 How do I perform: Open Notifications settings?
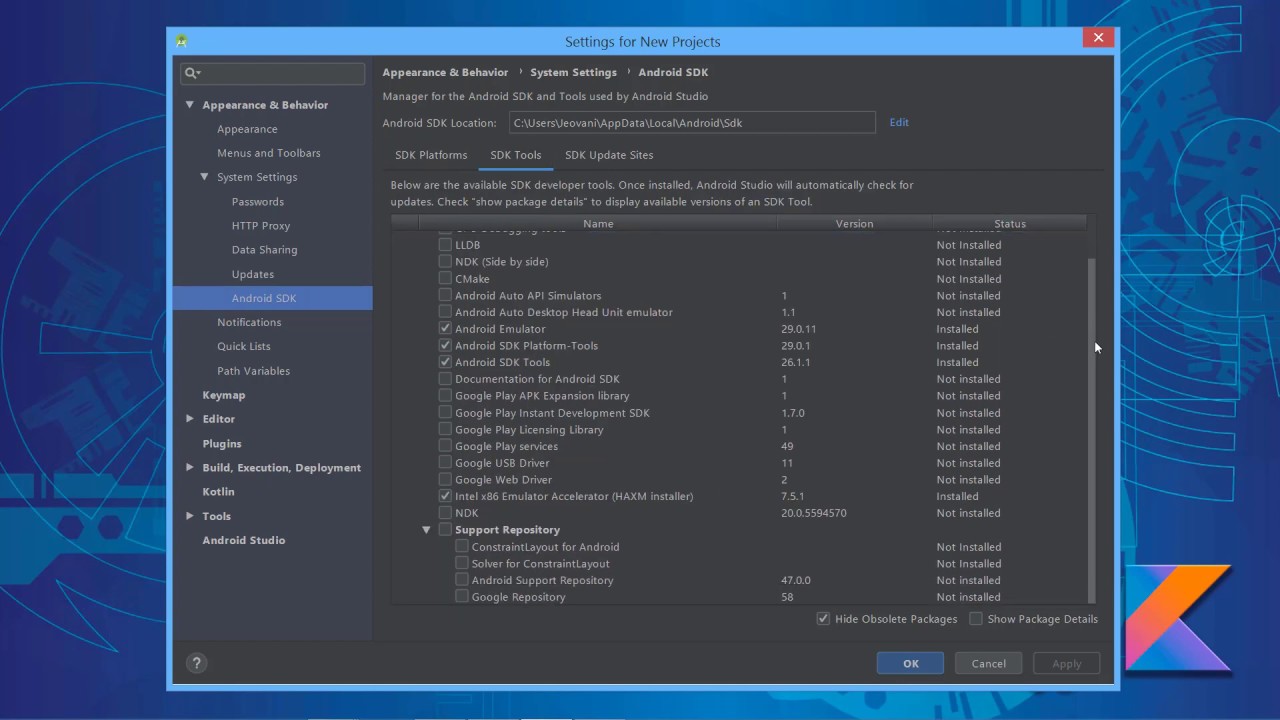(249, 322)
